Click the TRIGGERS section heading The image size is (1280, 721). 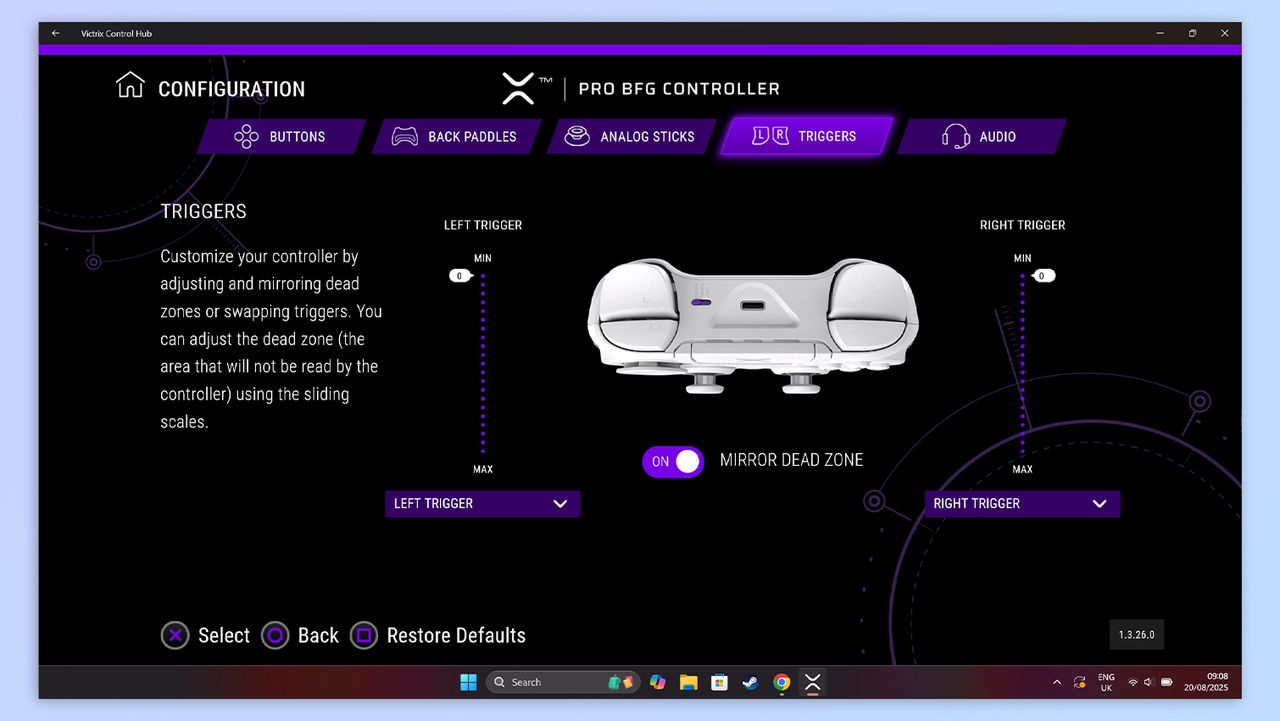click(203, 211)
